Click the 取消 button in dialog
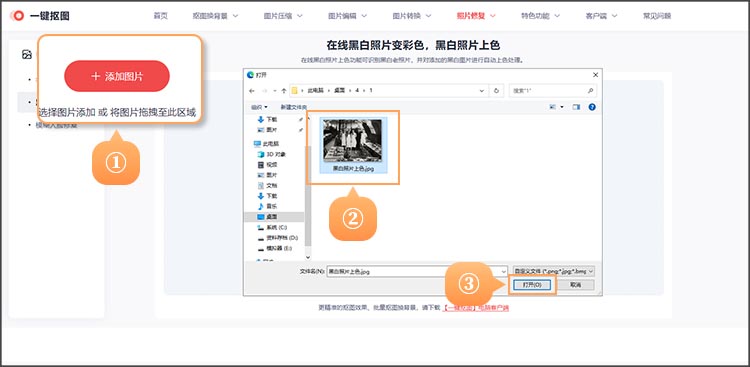The width and height of the screenshot is (750, 367). [x=575, y=285]
